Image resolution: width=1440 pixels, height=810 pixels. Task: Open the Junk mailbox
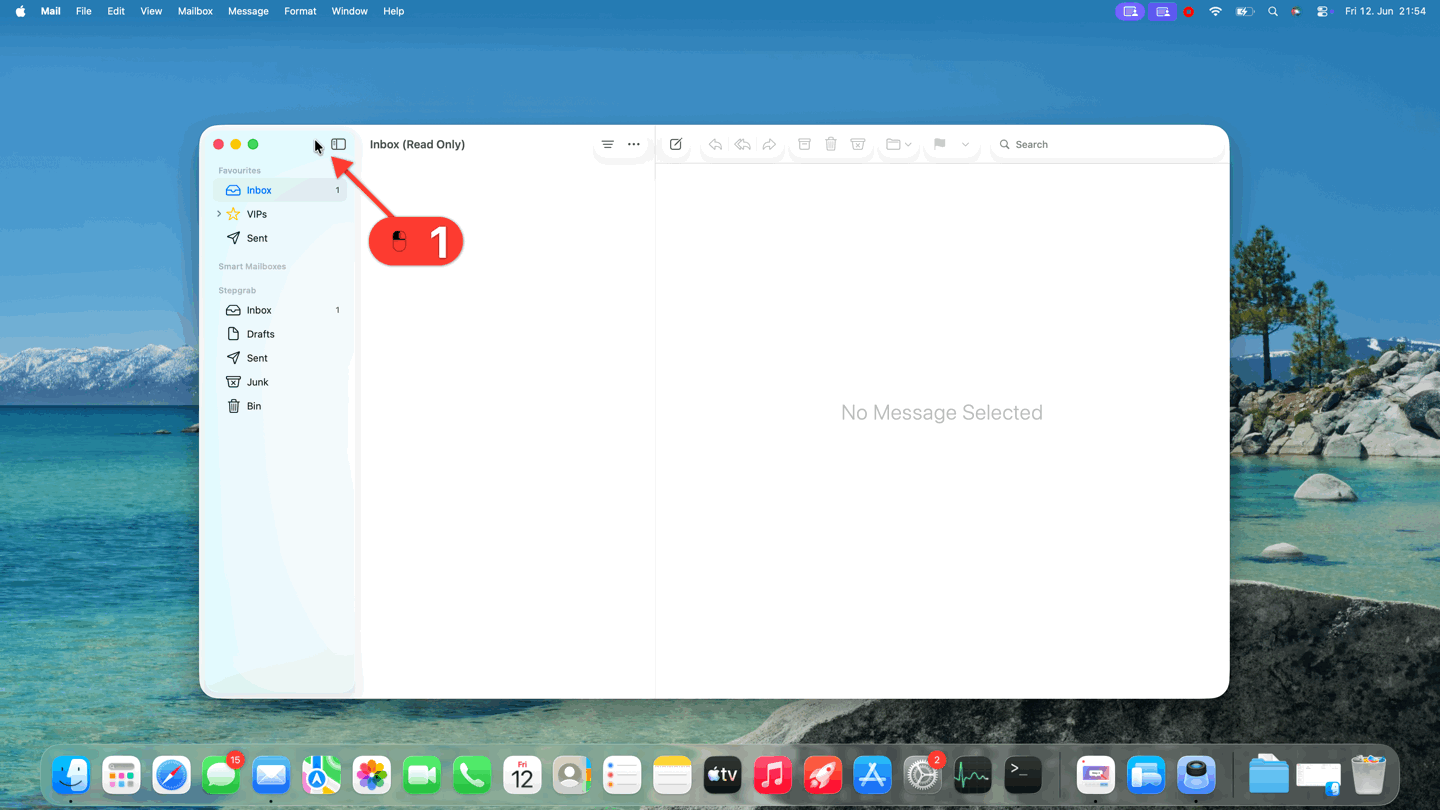280,382
